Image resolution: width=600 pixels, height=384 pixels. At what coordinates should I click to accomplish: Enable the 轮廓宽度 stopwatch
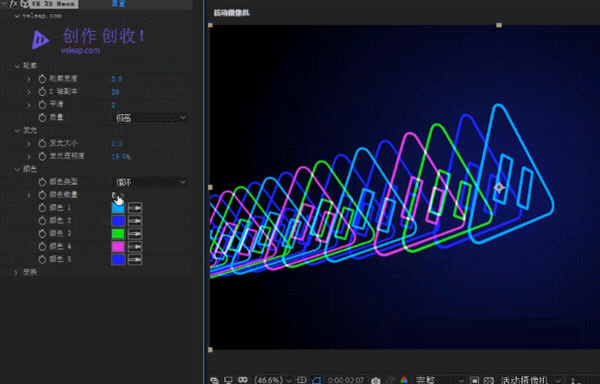42,79
